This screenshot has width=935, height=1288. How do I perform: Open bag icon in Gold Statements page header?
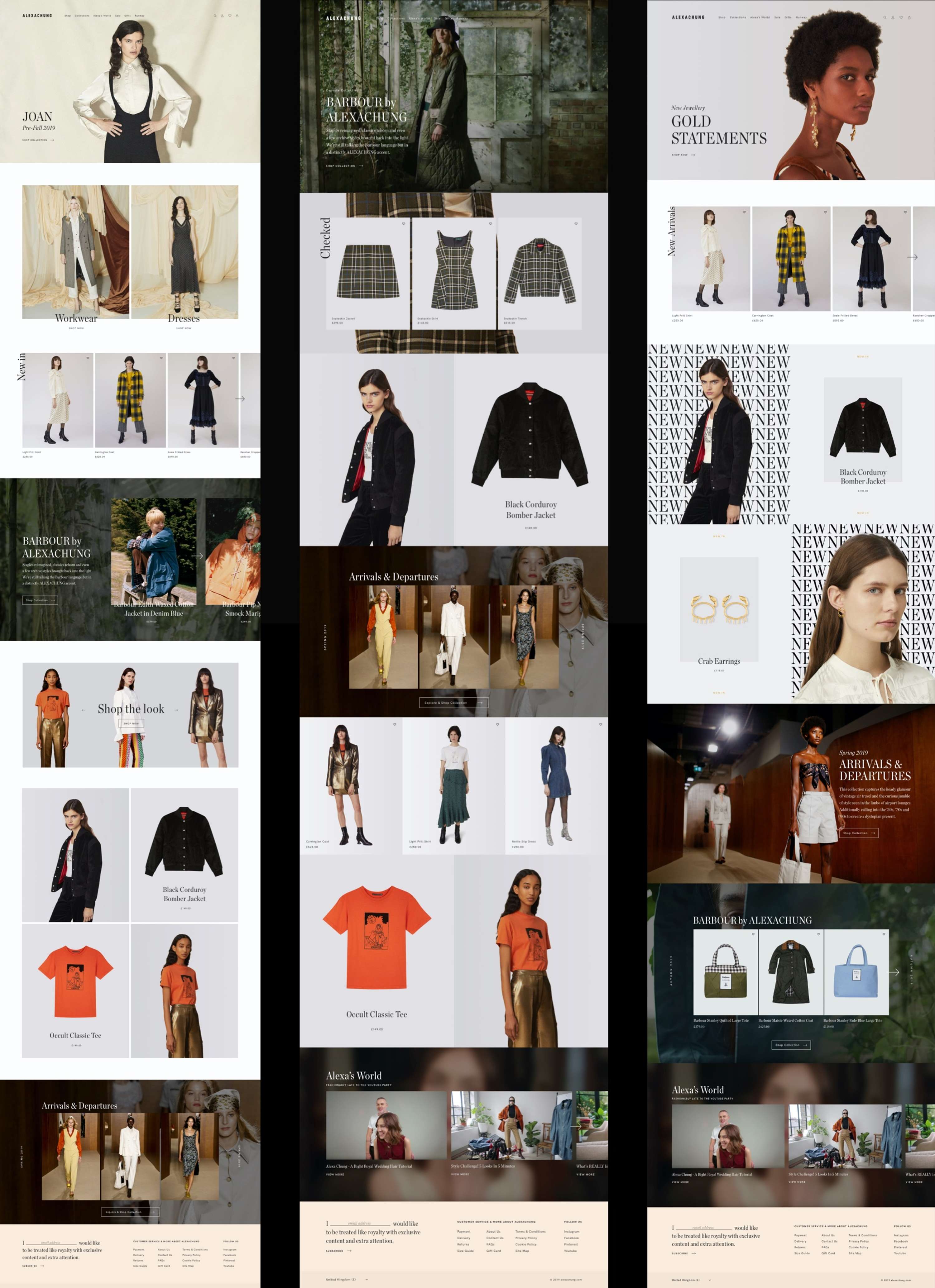(x=909, y=18)
